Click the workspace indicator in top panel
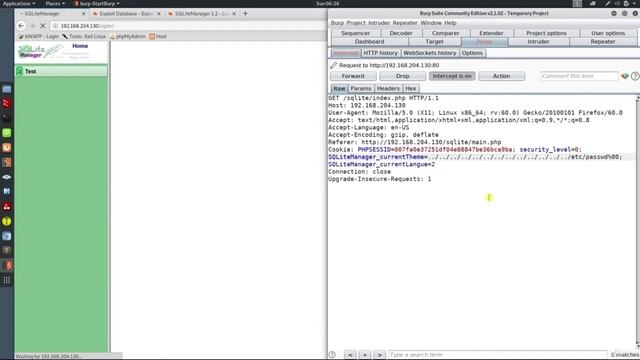 click(577, 3)
